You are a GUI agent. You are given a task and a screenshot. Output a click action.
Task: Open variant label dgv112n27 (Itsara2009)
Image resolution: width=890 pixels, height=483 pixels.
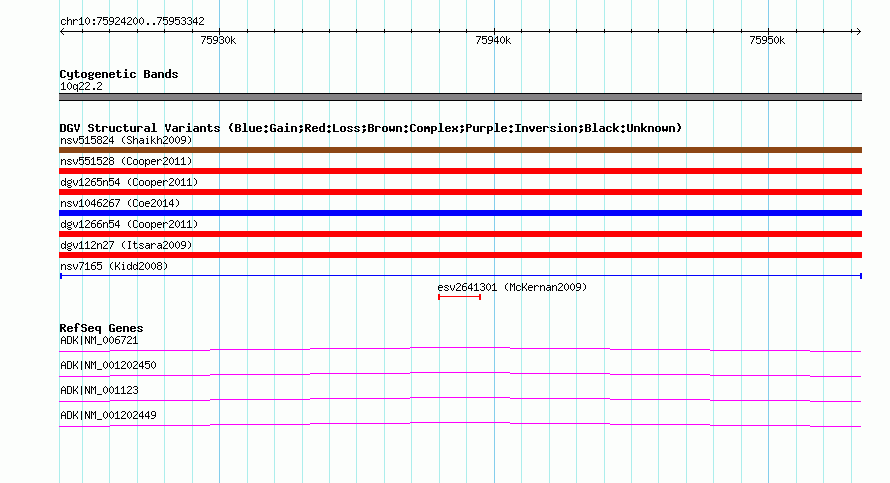tap(126, 245)
